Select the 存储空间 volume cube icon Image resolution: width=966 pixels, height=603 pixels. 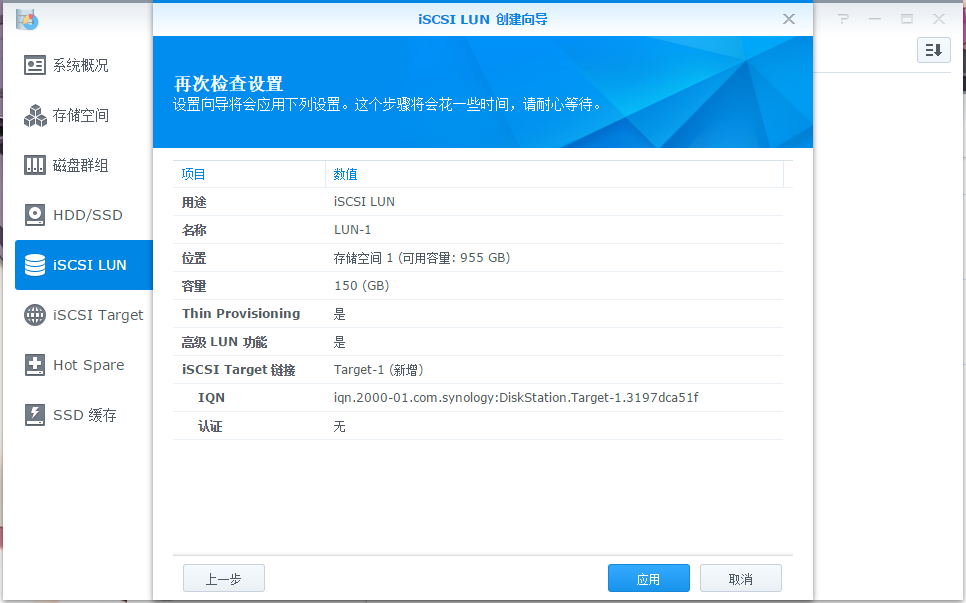pyautogui.click(x=36, y=116)
